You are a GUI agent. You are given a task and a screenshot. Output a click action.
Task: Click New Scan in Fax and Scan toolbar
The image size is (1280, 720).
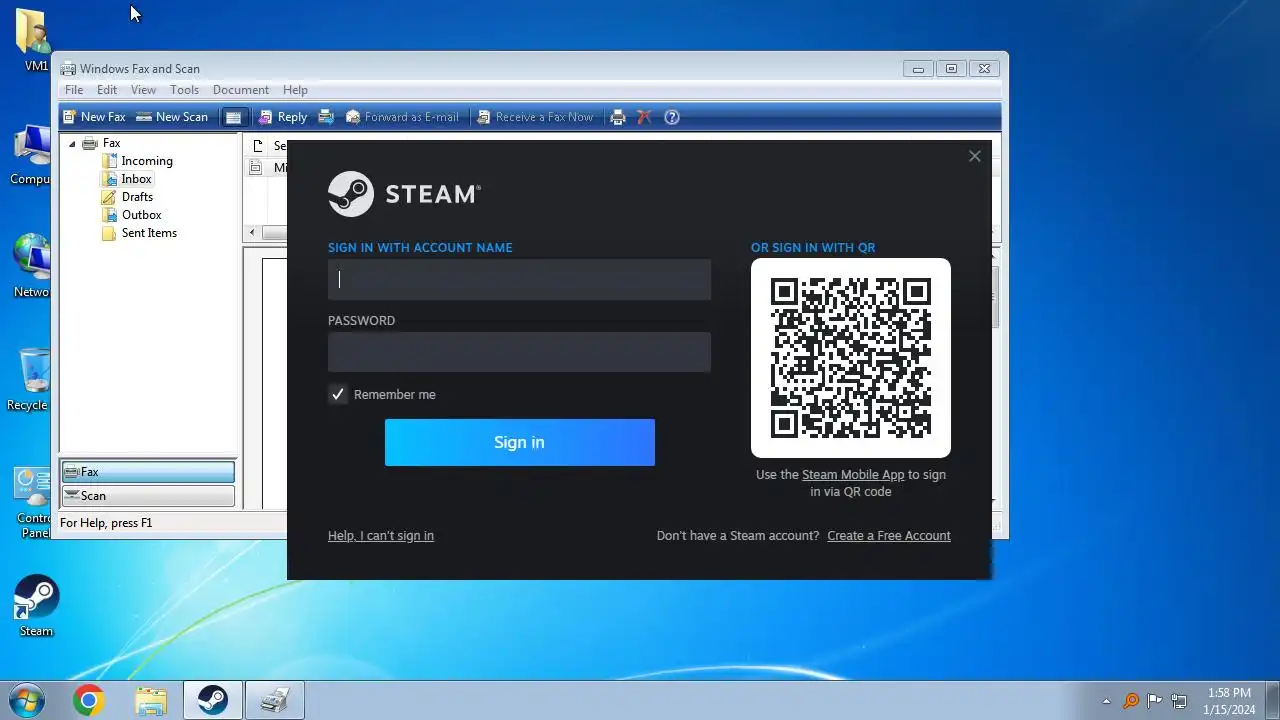coord(172,117)
